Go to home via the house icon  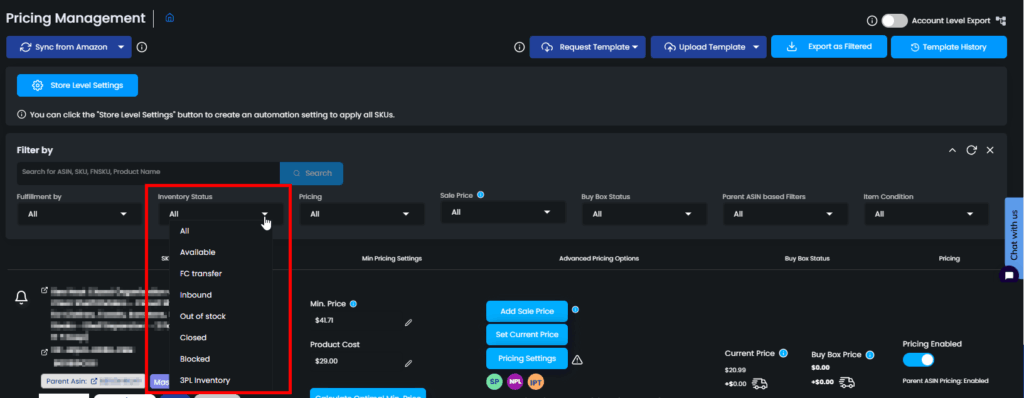(170, 18)
